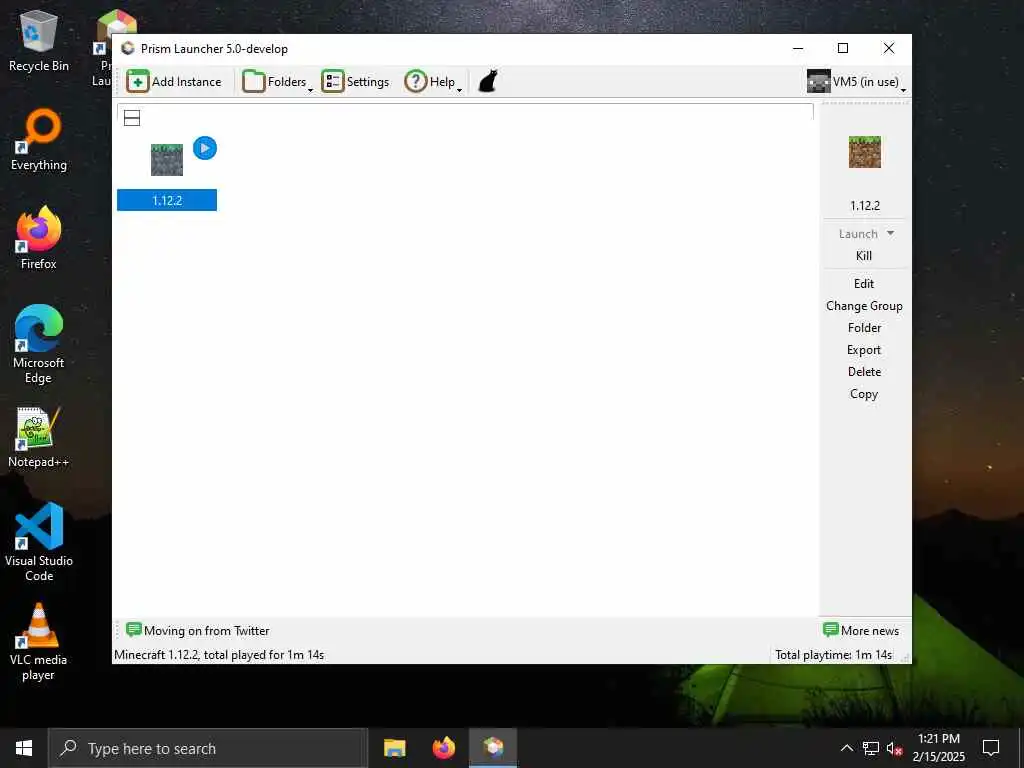Click the black cat icon
Screen dimensions: 1024x768
point(488,82)
